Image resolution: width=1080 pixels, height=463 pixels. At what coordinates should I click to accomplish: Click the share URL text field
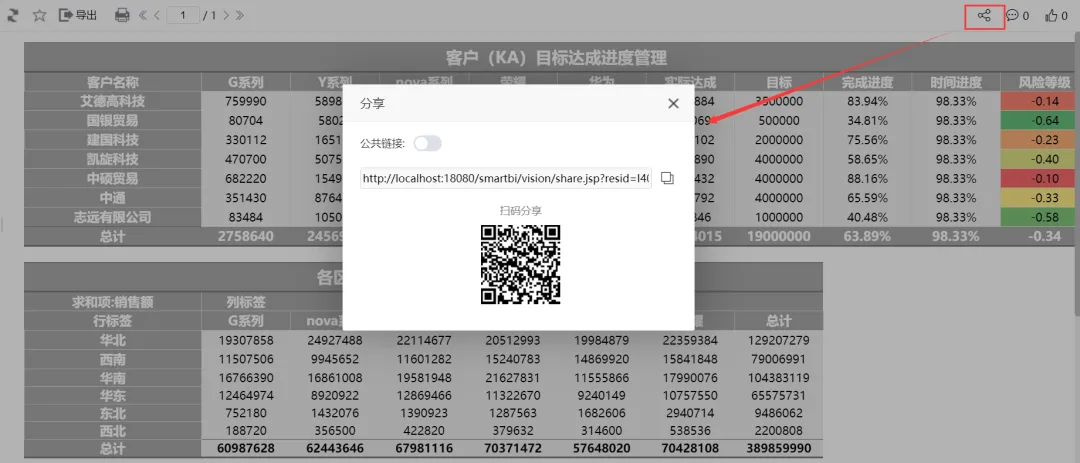506,178
